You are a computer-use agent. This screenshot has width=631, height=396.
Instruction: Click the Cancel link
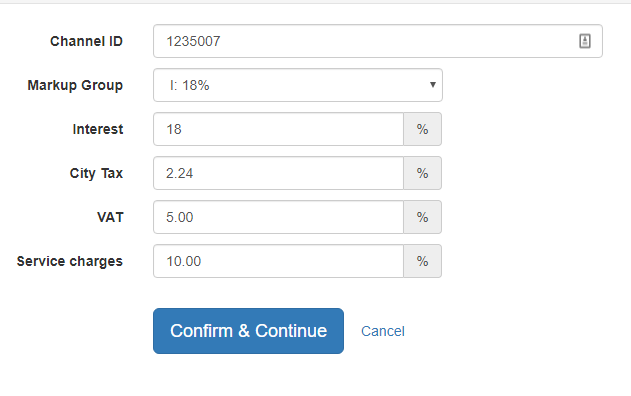pos(383,331)
